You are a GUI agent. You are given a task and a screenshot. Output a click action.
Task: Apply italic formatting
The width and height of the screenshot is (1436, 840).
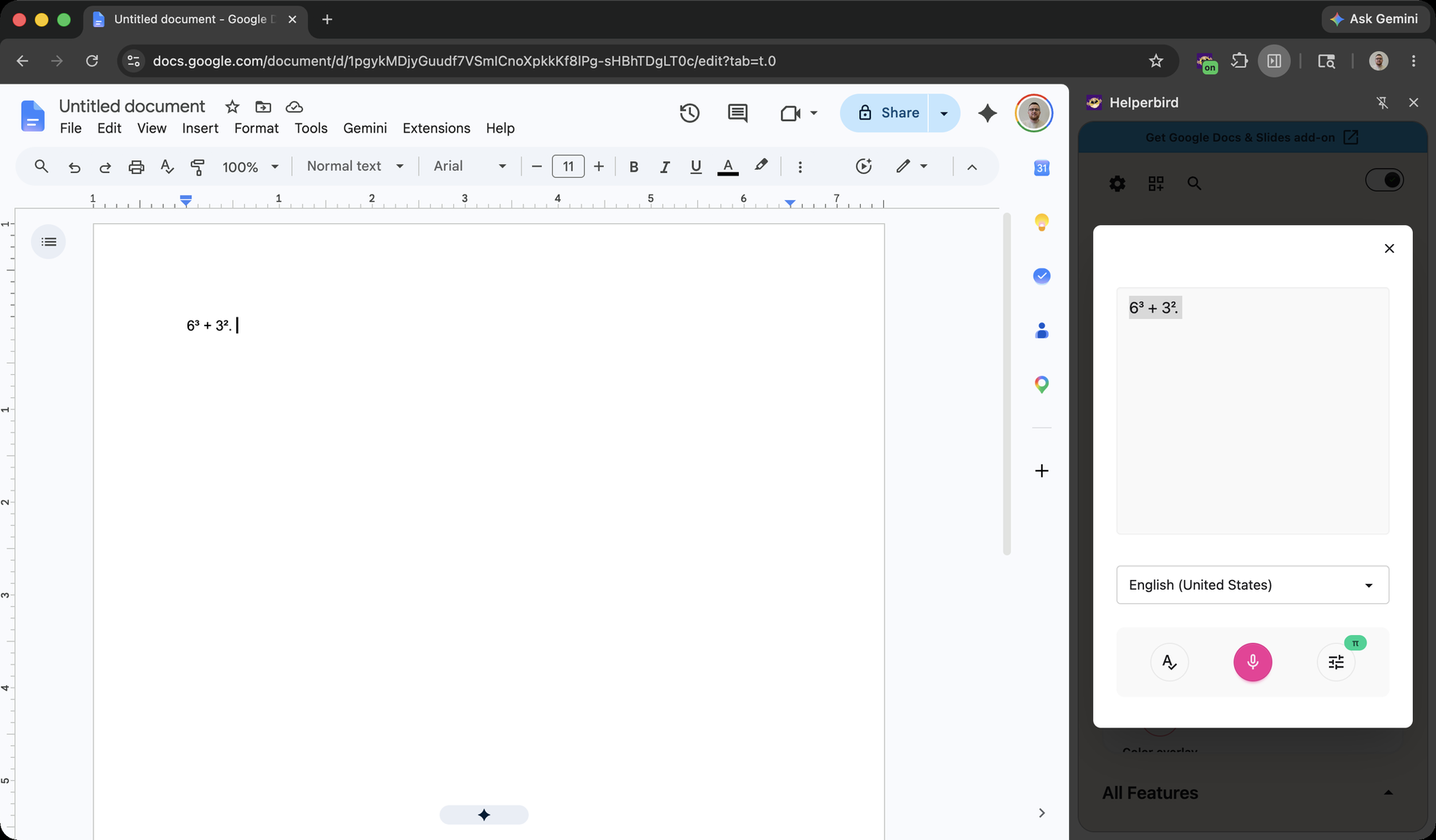665,167
